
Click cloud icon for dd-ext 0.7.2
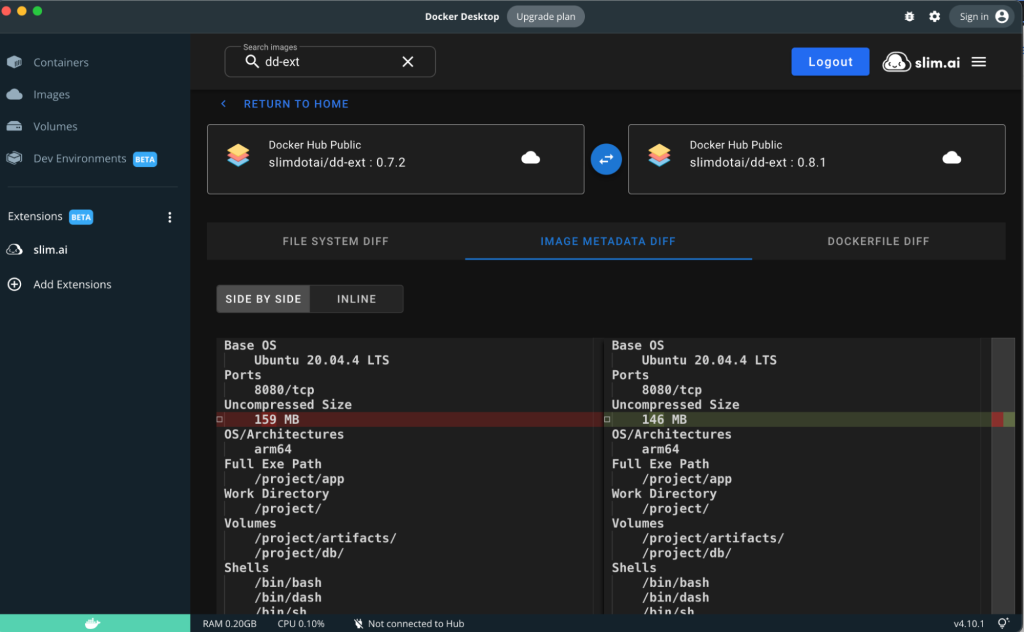click(x=530, y=158)
